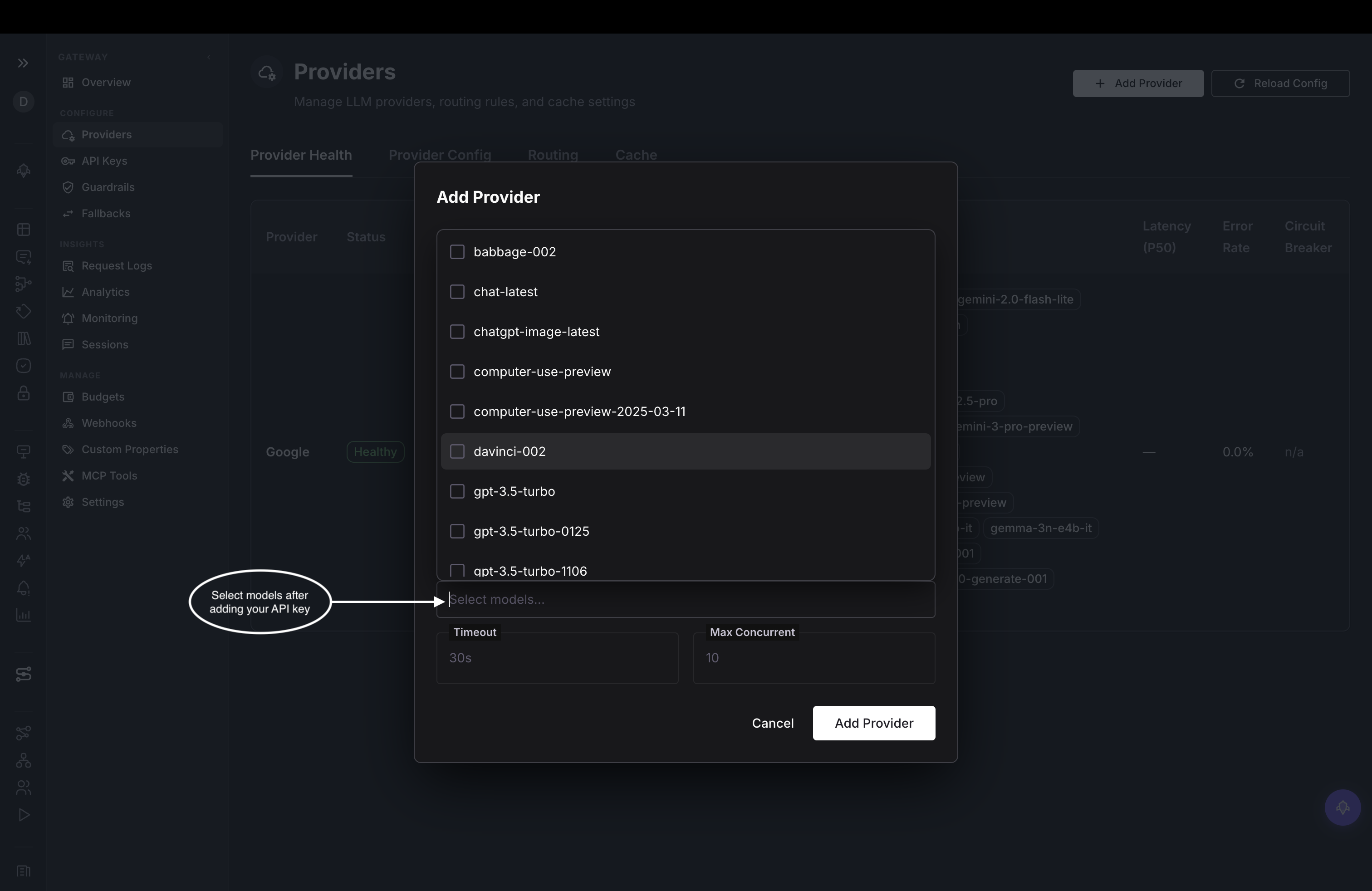Cancel the Add Provider dialog
The width and height of the screenshot is (1372, 891).
pos(773,723)
